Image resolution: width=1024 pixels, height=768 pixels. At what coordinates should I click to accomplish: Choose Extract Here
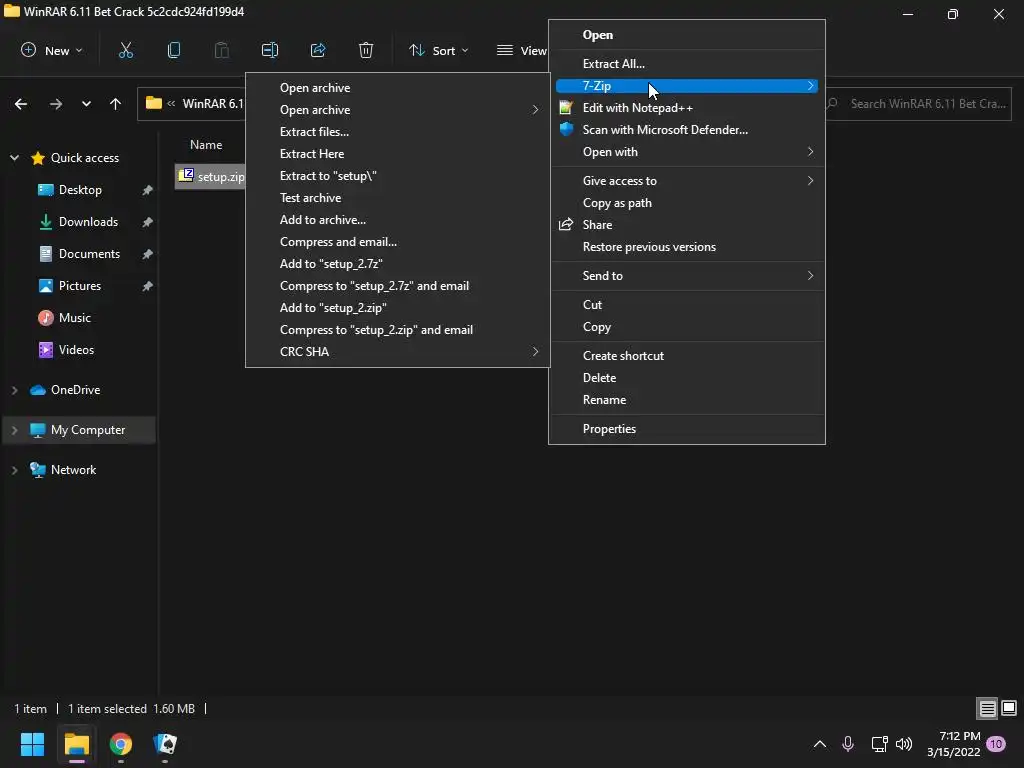(x=397, y=154)
